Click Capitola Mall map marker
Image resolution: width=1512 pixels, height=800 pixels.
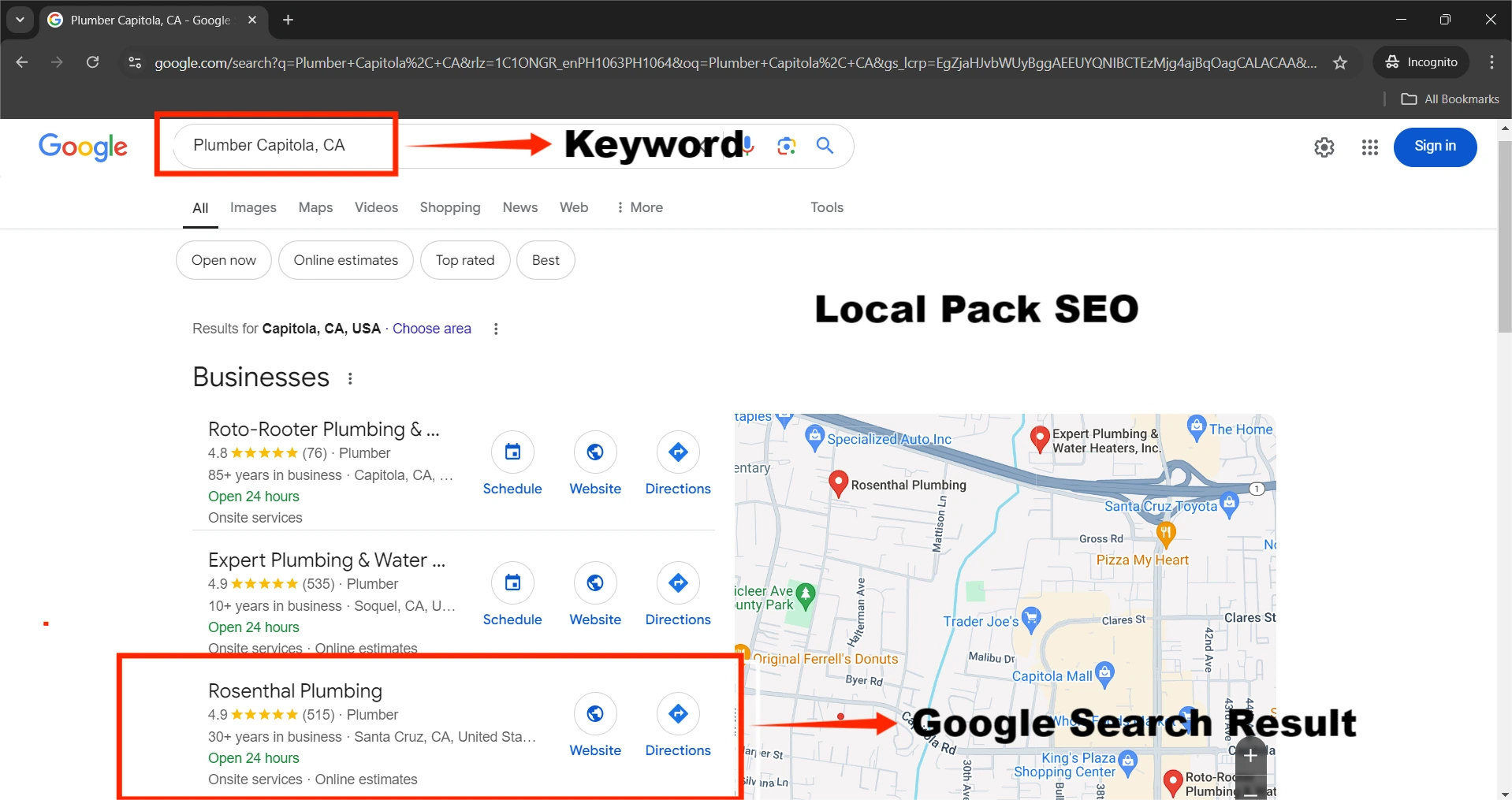[1105, 673]
